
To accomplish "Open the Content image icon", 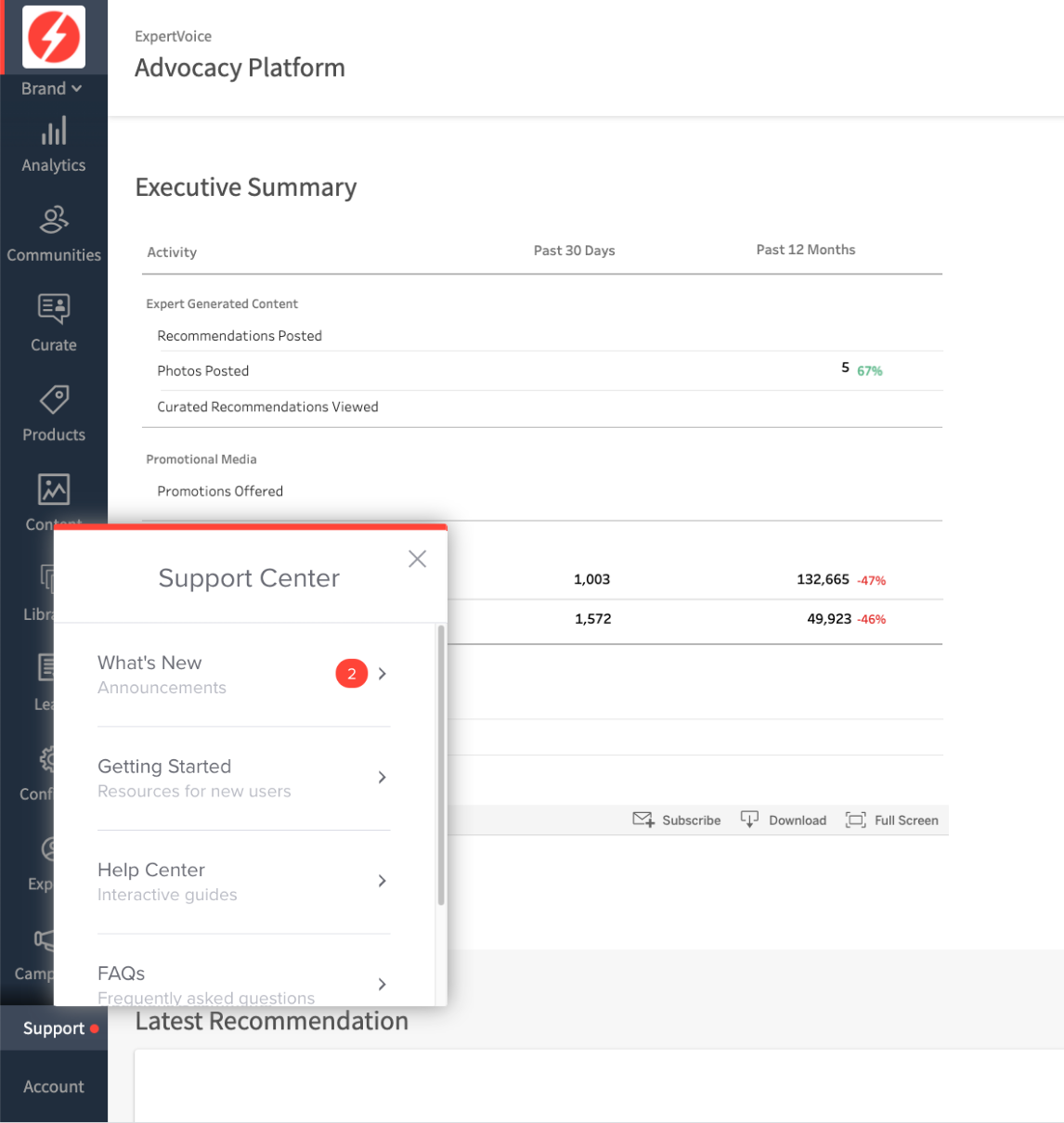I will [x=54, y=489].
